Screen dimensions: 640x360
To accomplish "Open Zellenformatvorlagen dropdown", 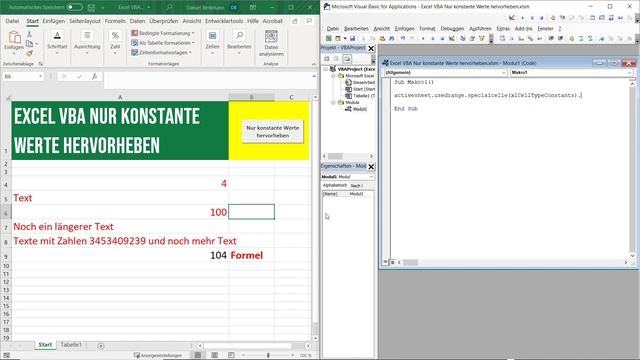I will 161,53.
